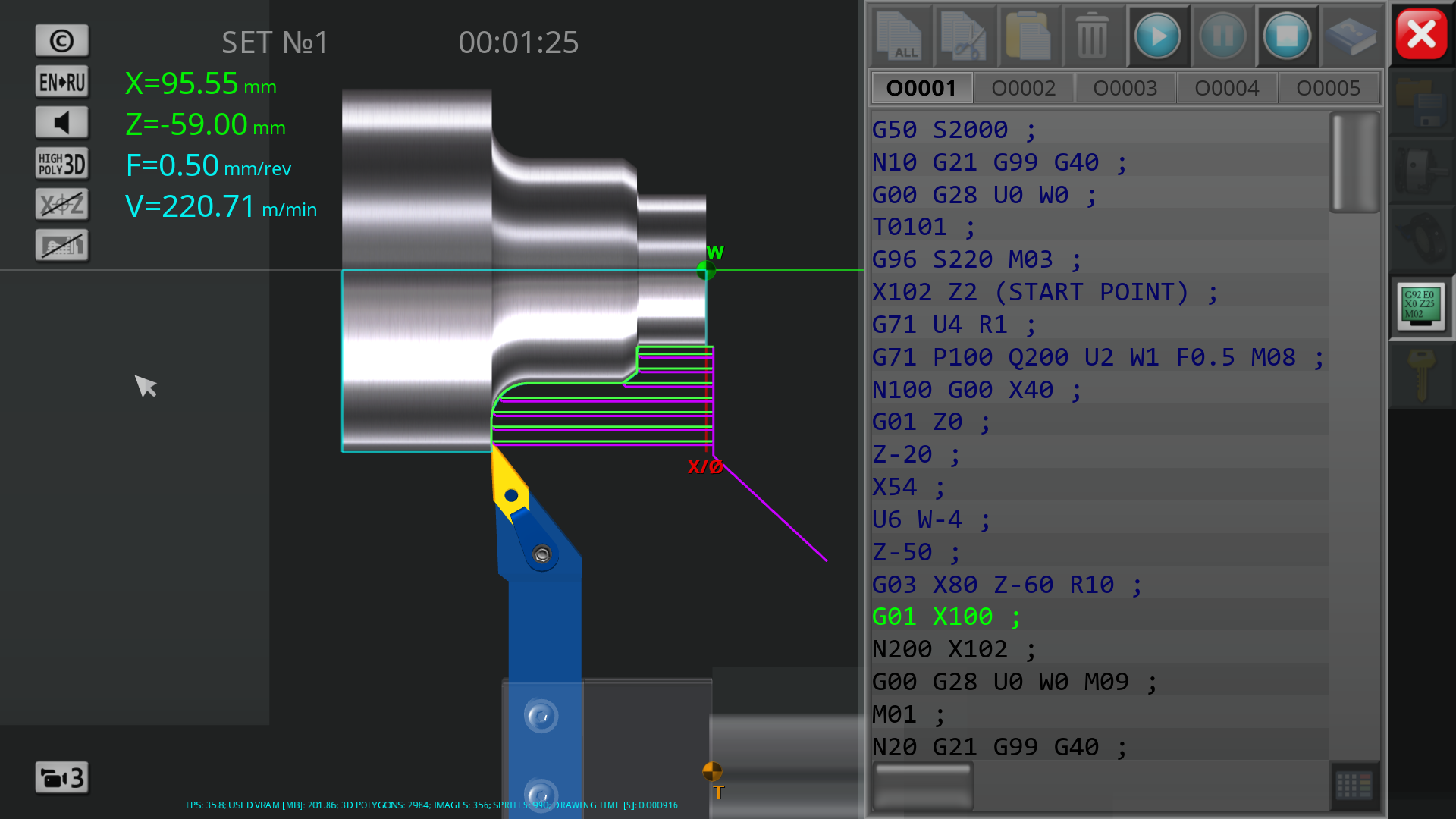Pause the running simulation
Viewport: 1456px width, 819px height.
[x=1222, y=36]
